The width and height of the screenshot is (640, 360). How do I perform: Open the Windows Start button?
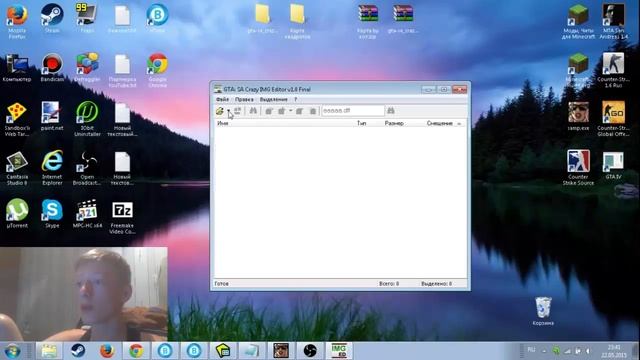[12, 351]
